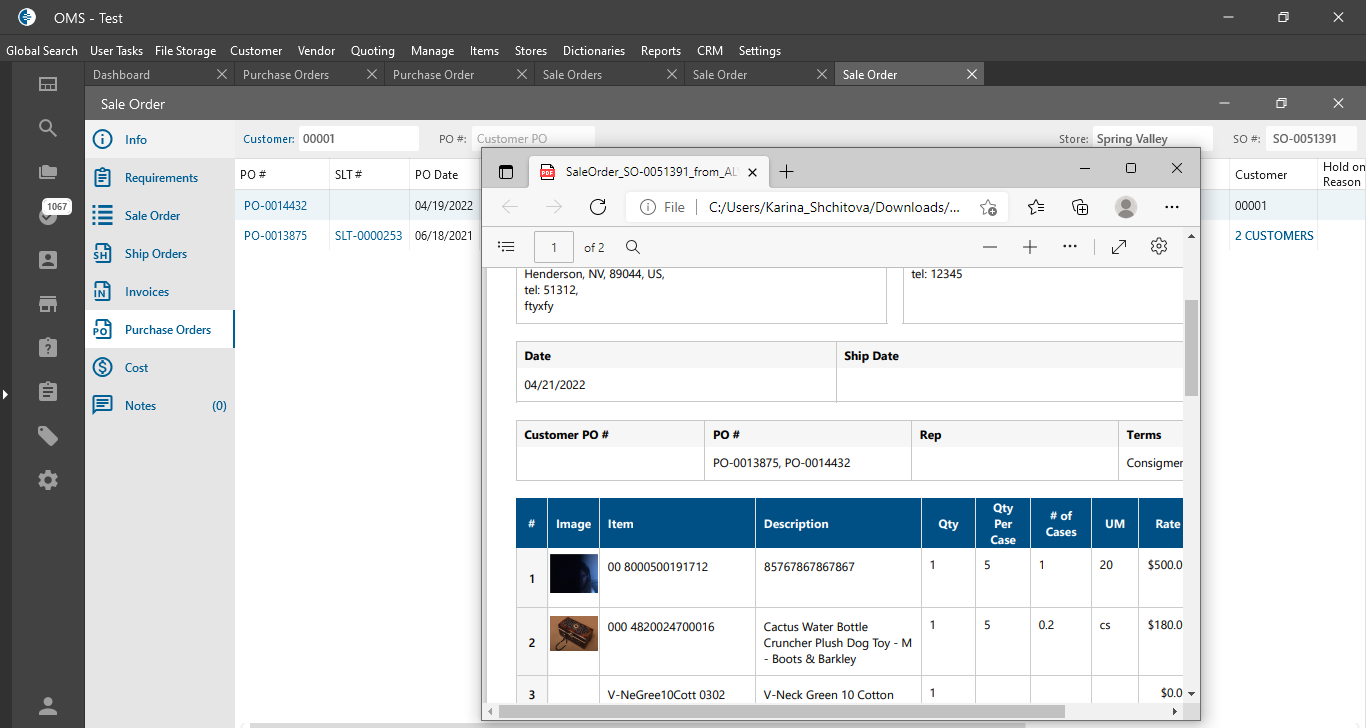Image resolution: width=1366 pixels, height=728 pixels.
Task: Click the PDF zoom in plus
Action: coord(1030,247)
